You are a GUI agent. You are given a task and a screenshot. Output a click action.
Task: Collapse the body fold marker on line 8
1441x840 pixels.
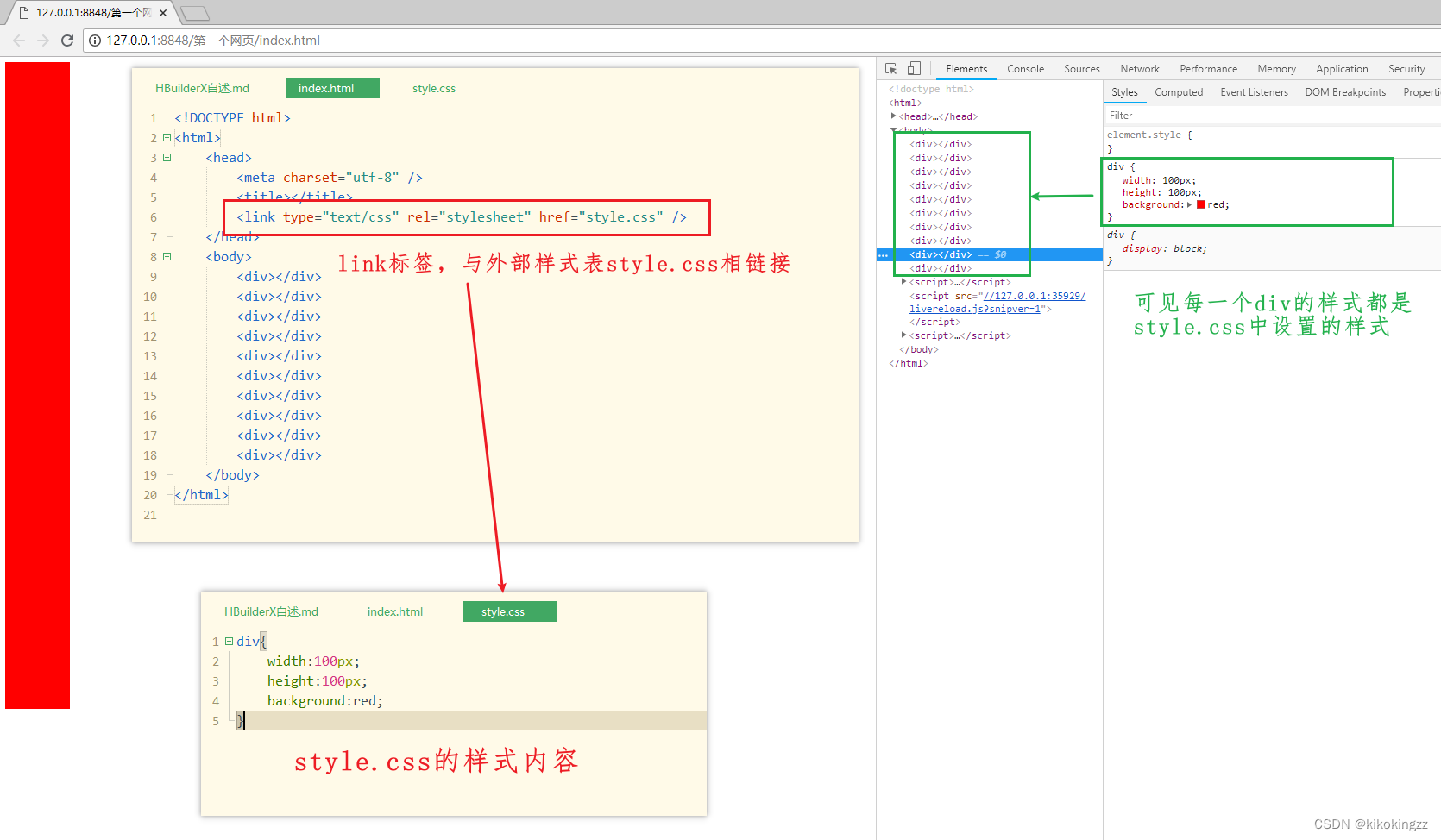tap(167, 257)
